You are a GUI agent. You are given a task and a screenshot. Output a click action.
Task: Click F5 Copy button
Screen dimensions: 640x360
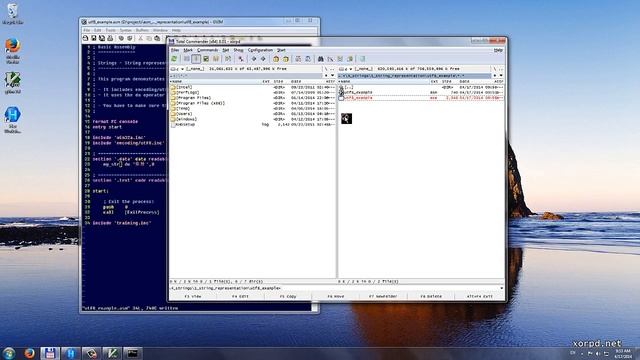288,296
